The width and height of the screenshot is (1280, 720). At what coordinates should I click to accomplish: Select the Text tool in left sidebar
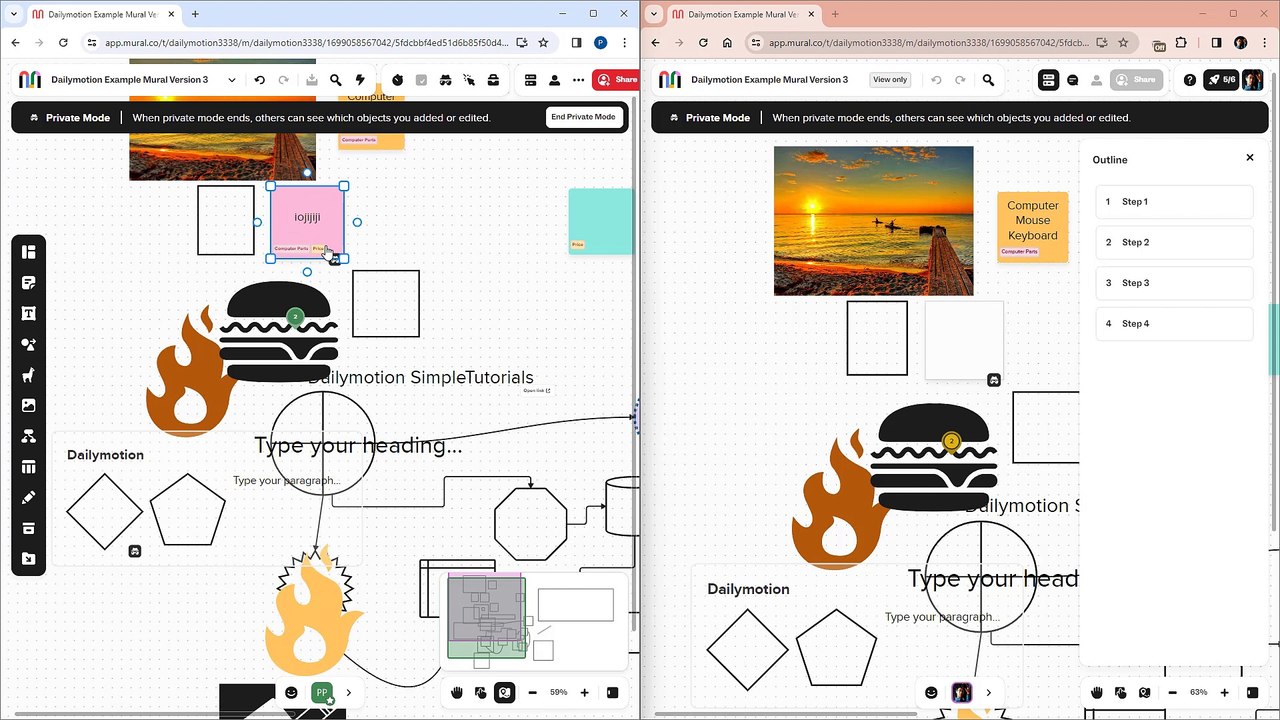(28, 314)
